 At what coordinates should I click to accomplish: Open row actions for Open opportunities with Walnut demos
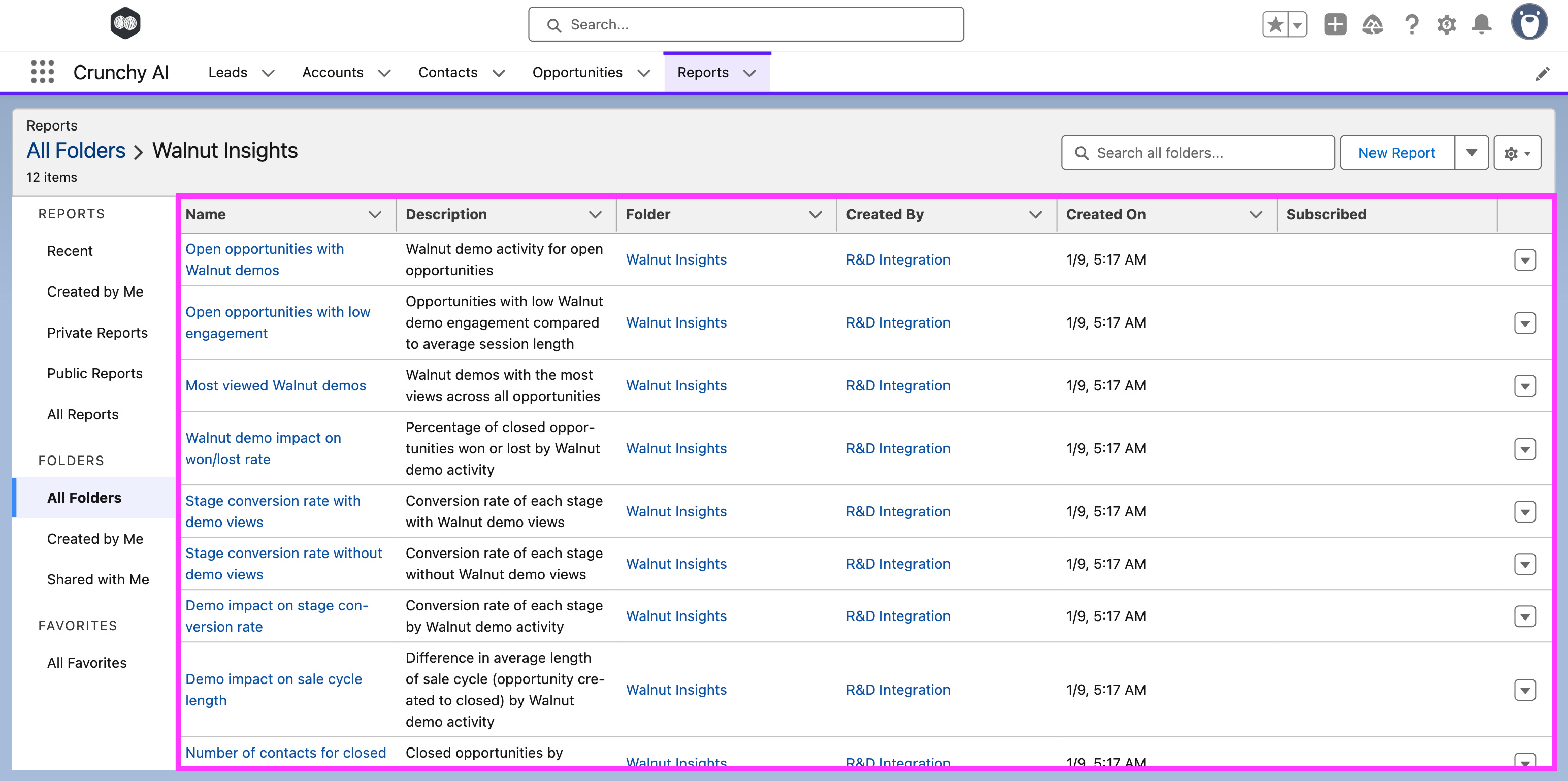point(1525,260)
